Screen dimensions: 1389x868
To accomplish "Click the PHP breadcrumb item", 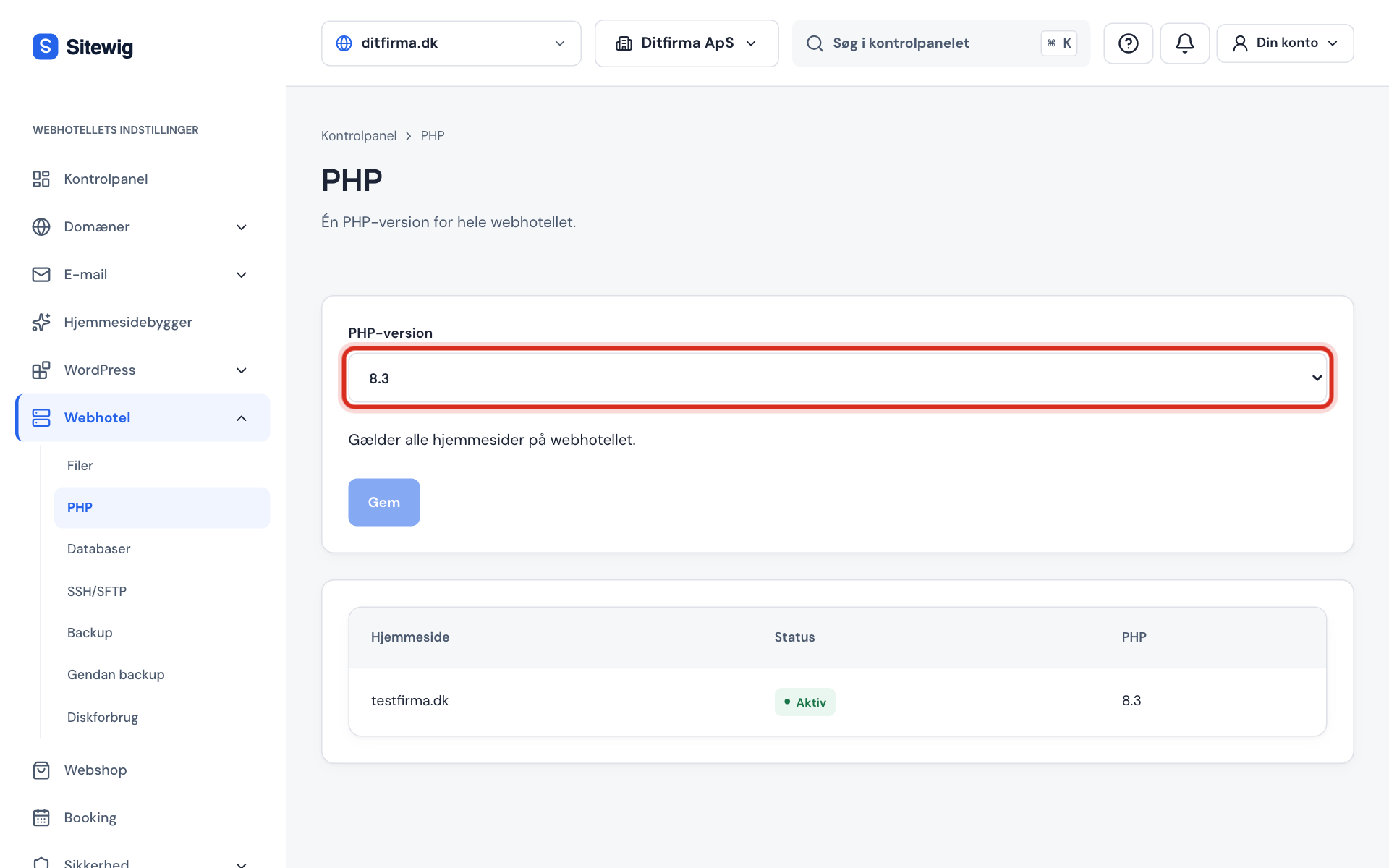I will pyautogui.click(x=433, y=136).
